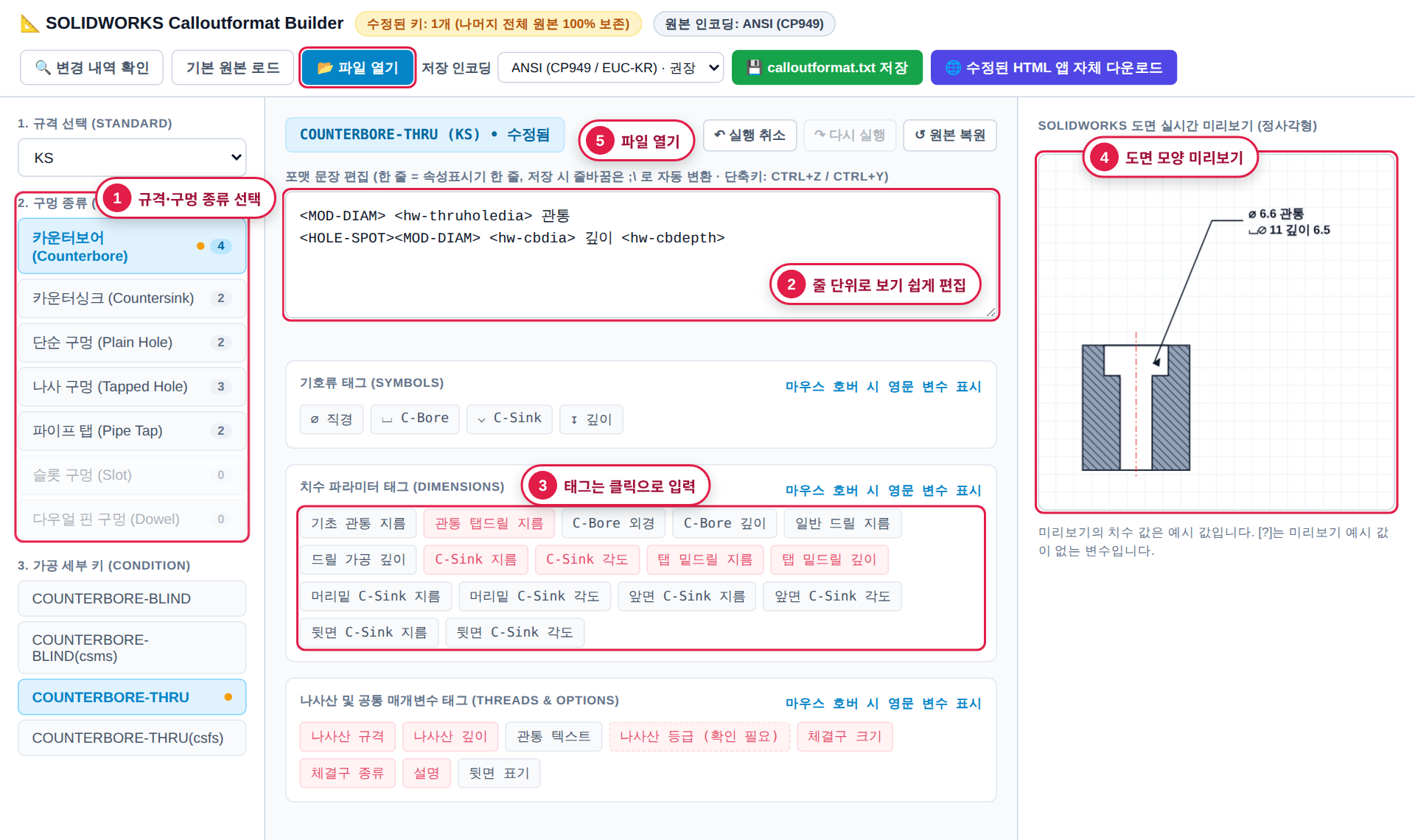Viewport: 1415px width, 840px height.
Task: Click the 변경 내역 확인 button
Action: (x=91, y=68)
